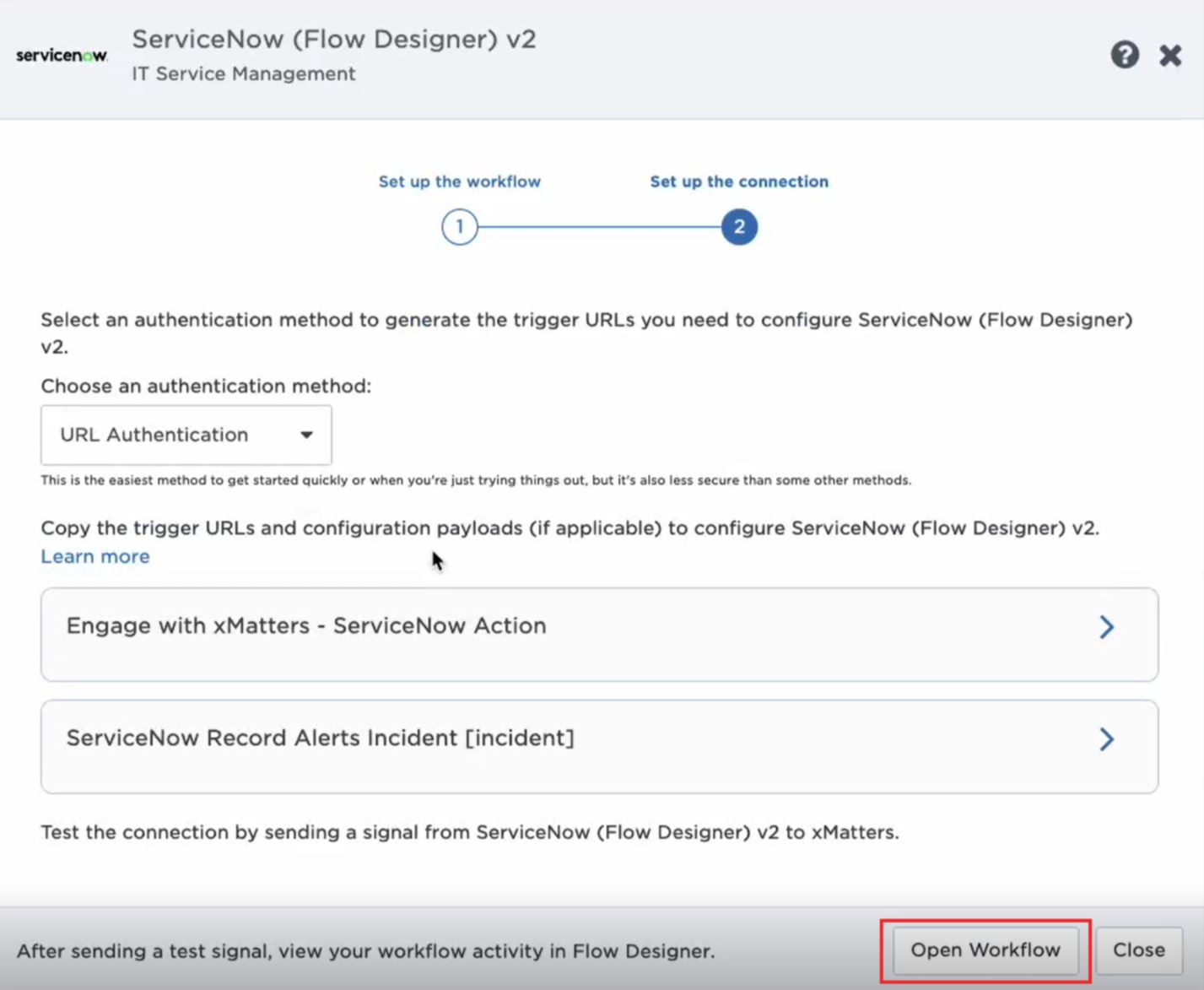
Task: Click the 'ServiceNow (Flow Designer) v2' title
Action: 334,40
